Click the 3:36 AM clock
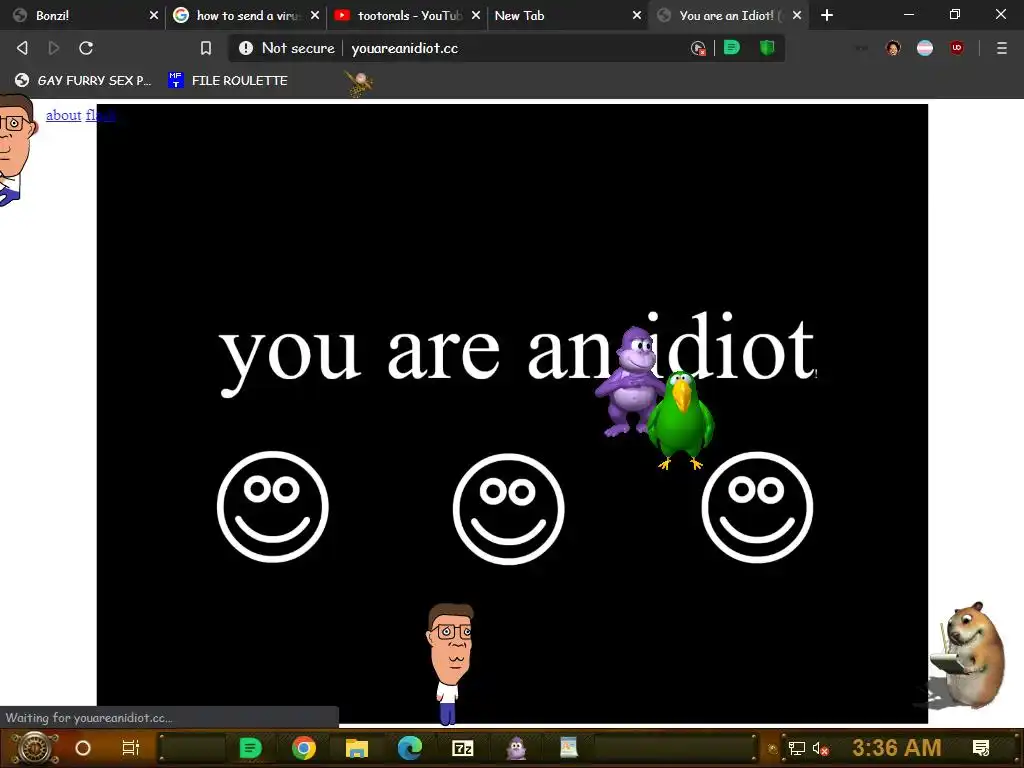 pyautogui.click(x=897, y=748)
